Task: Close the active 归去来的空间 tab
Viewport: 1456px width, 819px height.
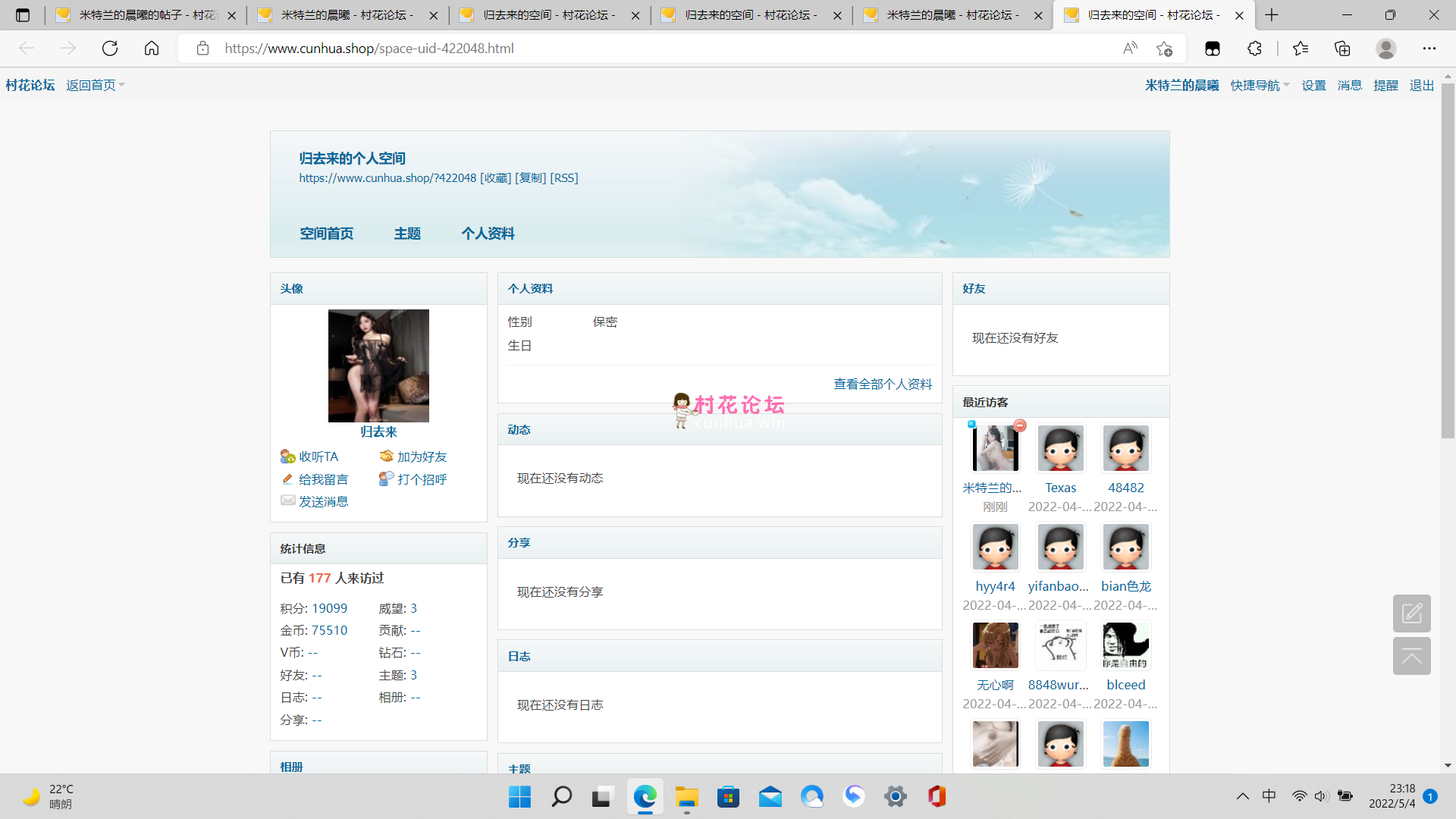Action: click(1239, 15)
